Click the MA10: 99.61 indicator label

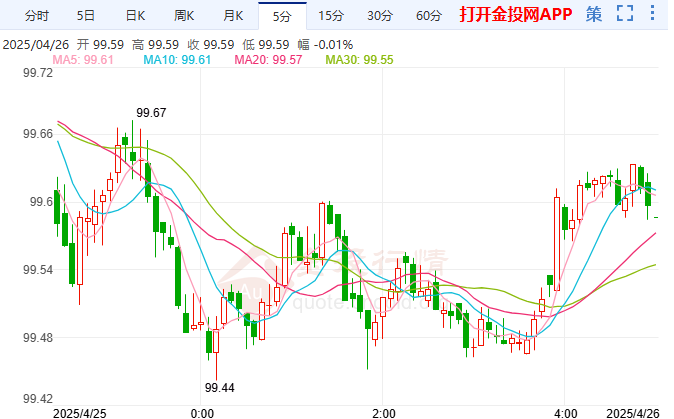(x=177, y=60)
